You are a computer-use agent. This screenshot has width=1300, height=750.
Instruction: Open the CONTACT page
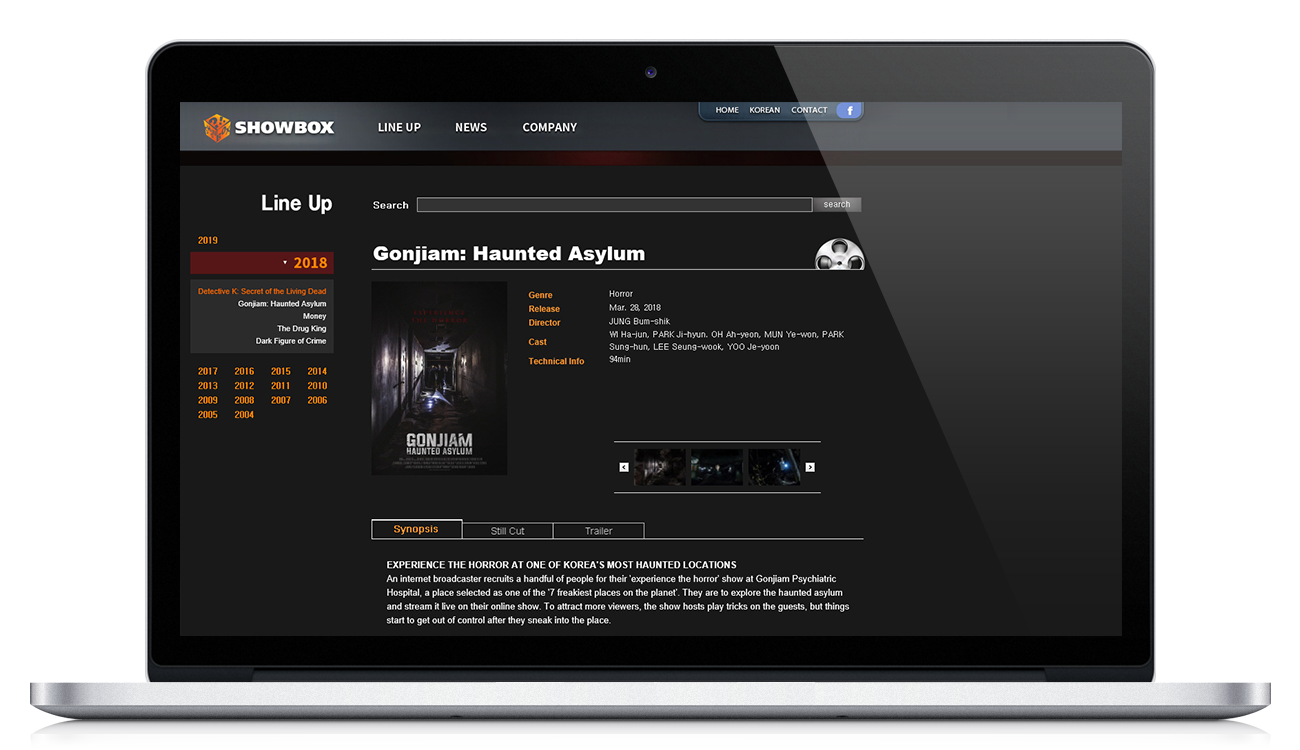(809, 110)
